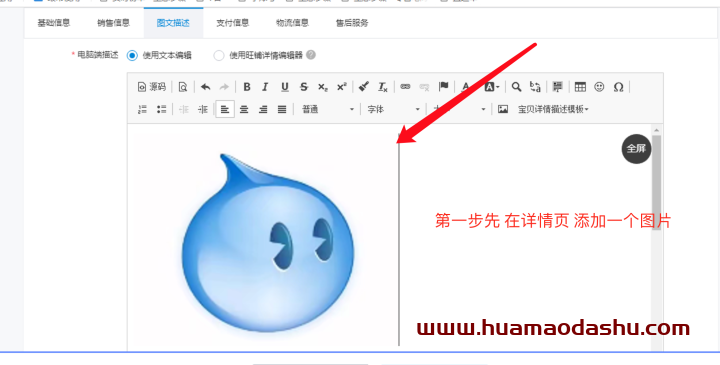Insert hyperlink using the link icon
720x365 pixels.
405,86
